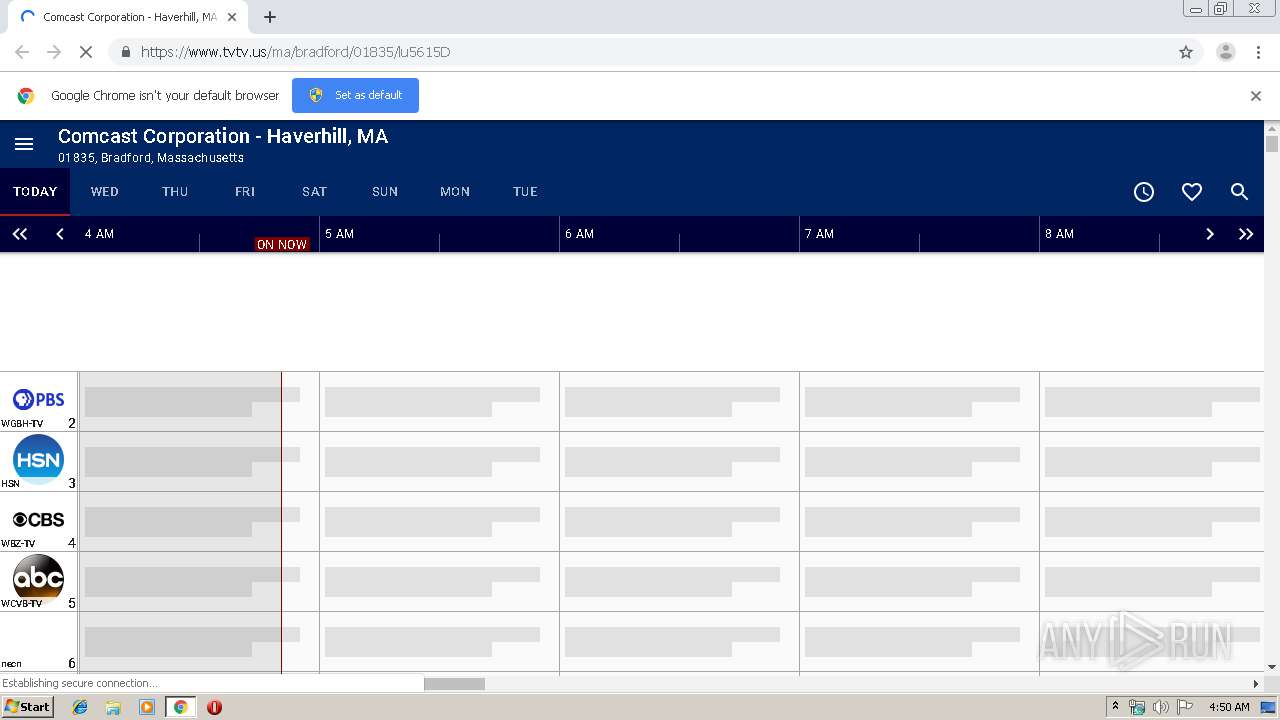Click scroll right arrow on horizontal scrollbar

(1256, 684)
